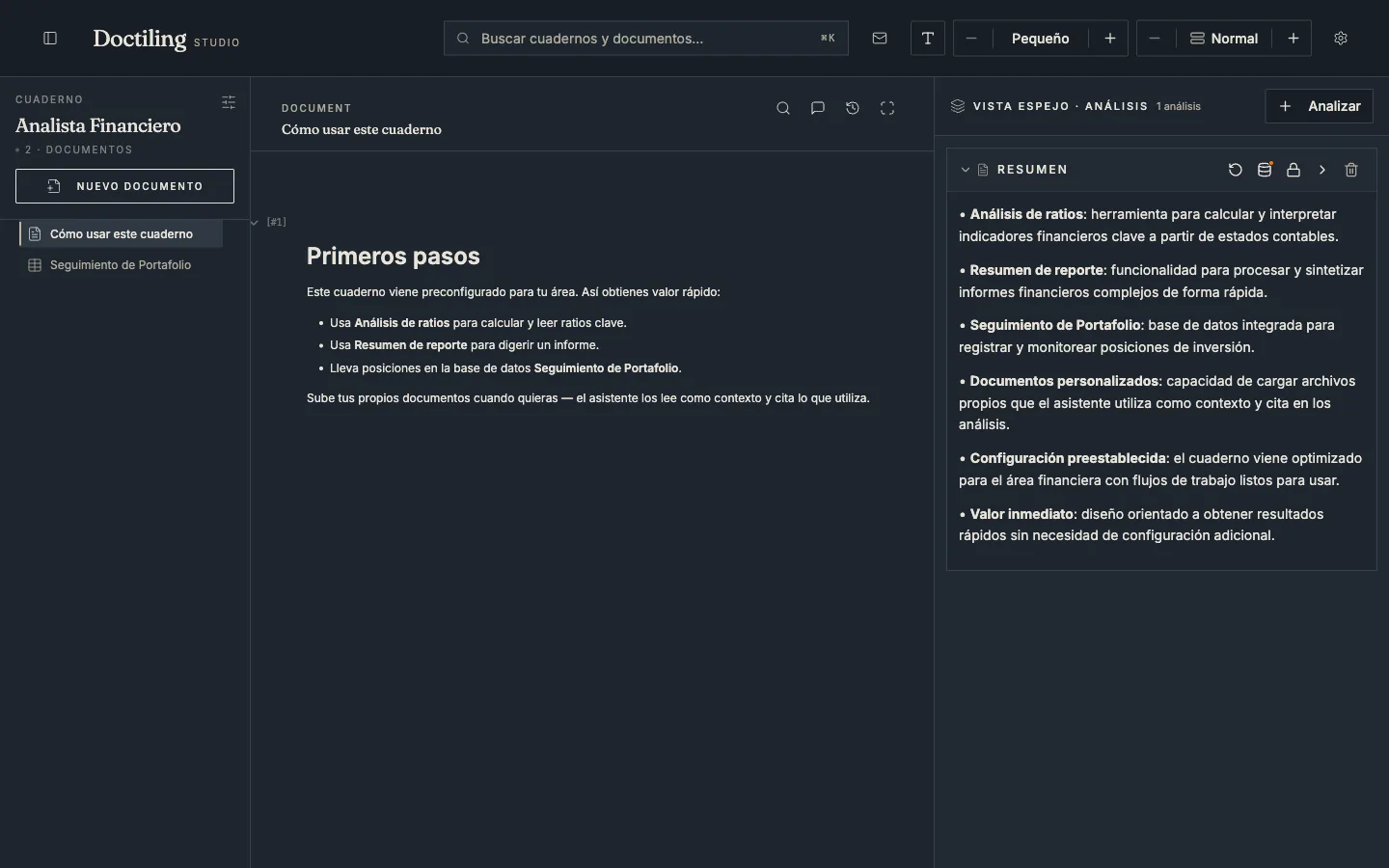The width and height of the screenshot is (1389, 868).
Task: Decrease line spacing from Normal
Action: pyautogui.click(x=1155, y=39)
